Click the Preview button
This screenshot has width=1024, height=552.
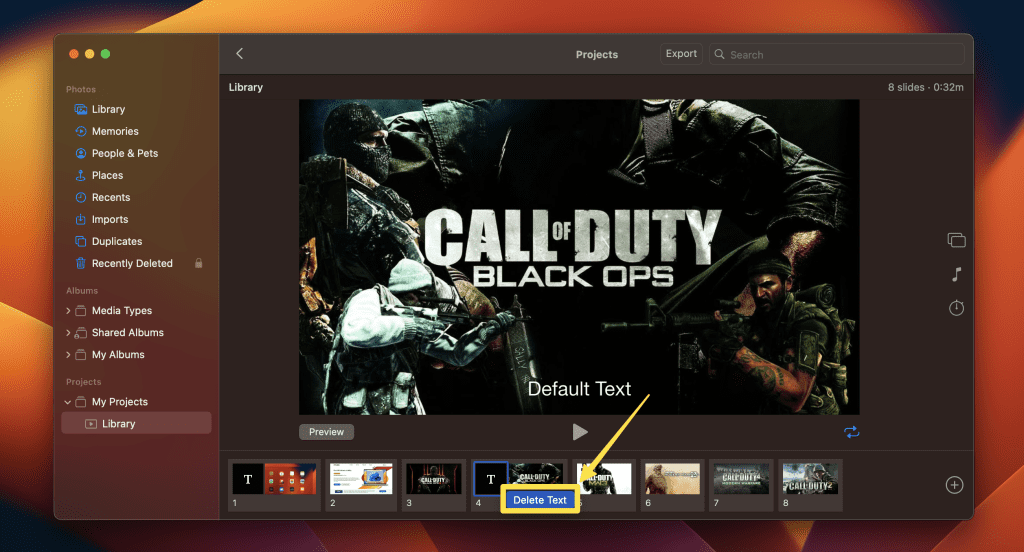[x=327, y=432]
